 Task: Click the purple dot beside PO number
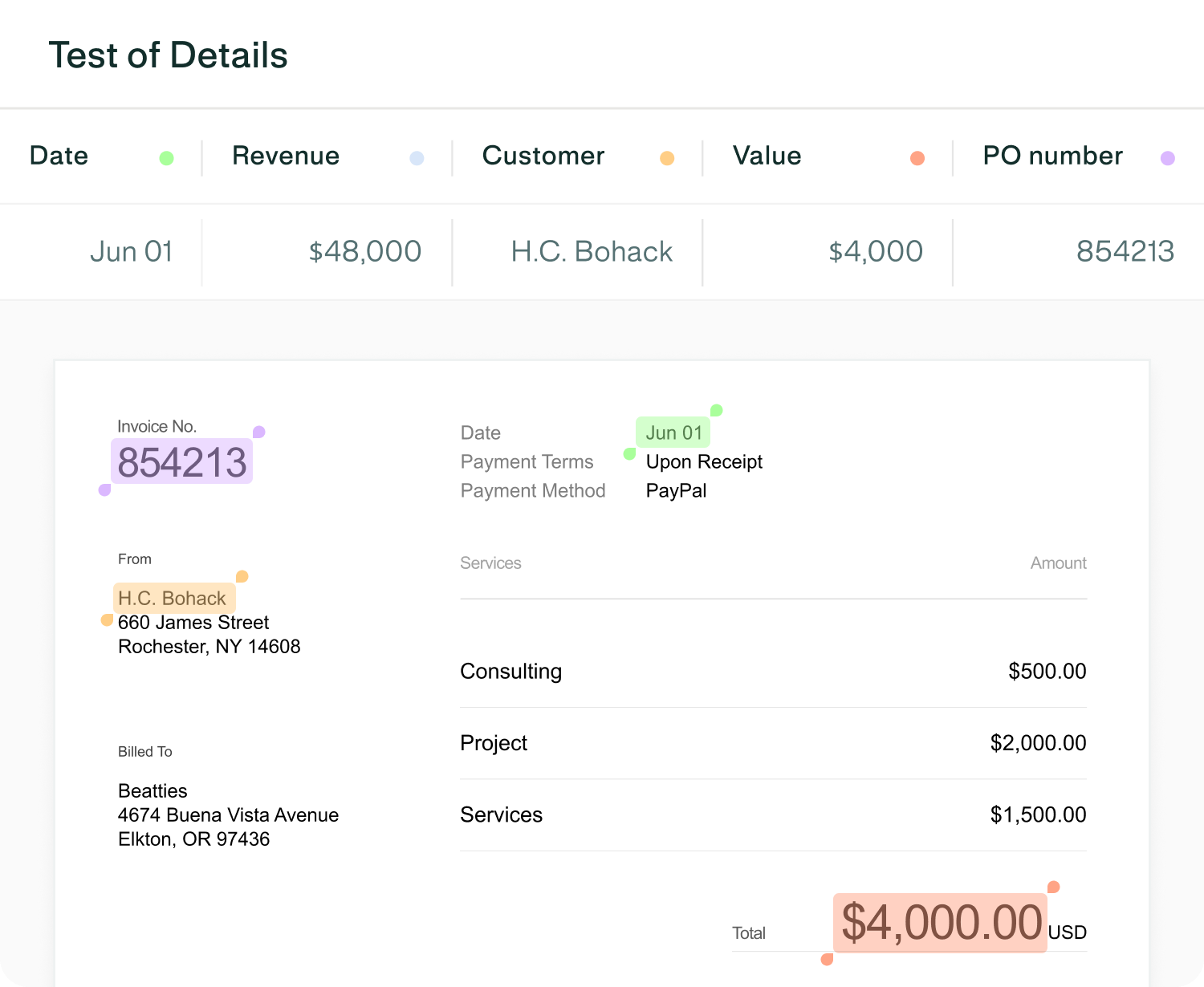click(1168, 158)
